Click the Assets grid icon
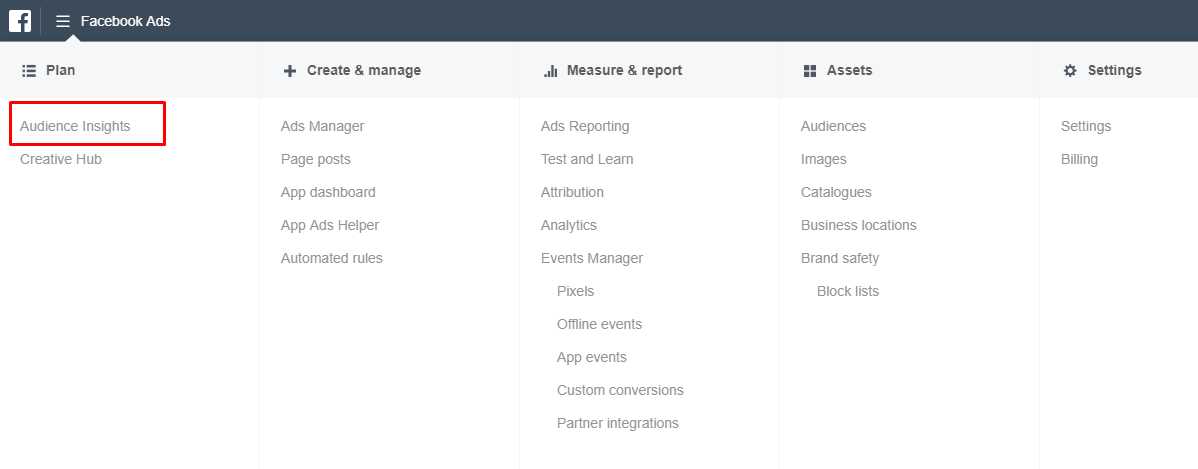The height and width of the screenshot is (469, 1198). point(810,71)
